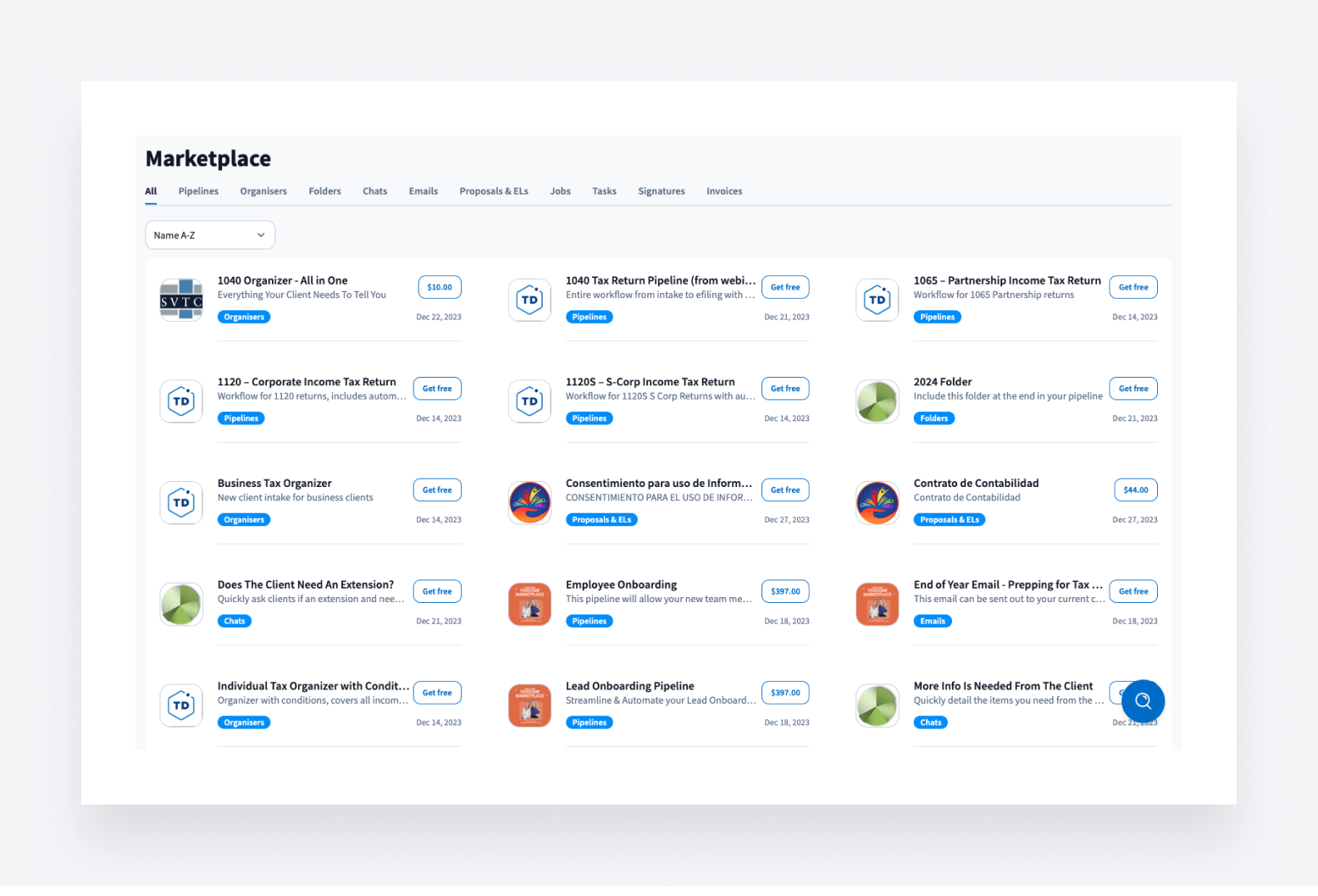1318x896 pixels.
Task: Click the green pie icon for 2024 Folder
Action: coord(877,401)
